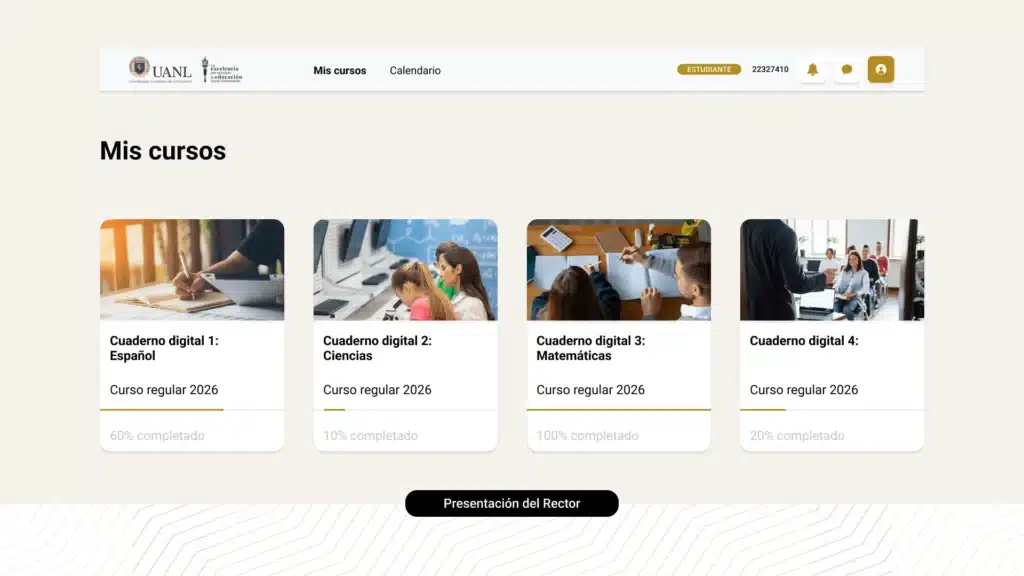Click the Presentación del Rector button
This screenshot has height=576, width=1024.
click(x=511, y=503)
